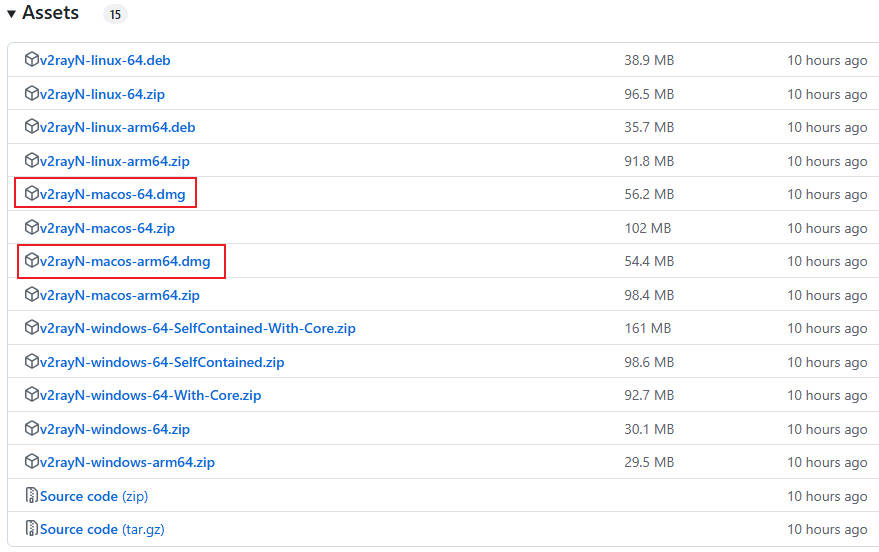Click the 161 MB file size
Screen dimensions: 879x552
[647, 328]
